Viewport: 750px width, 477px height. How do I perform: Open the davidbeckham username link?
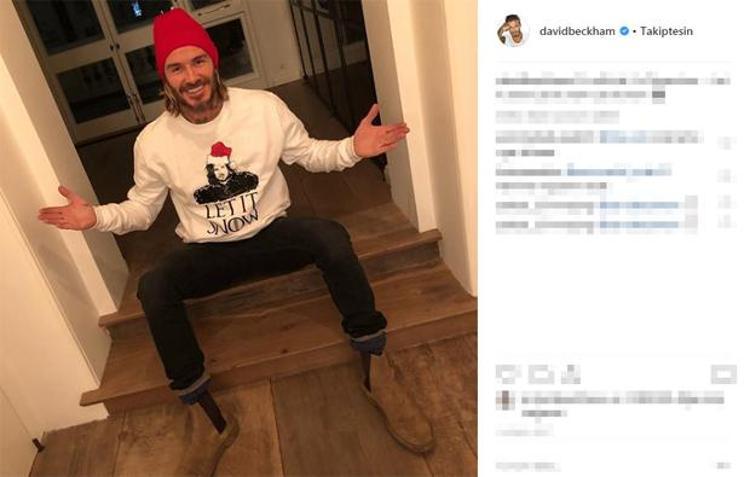pyautogui.click(x=577, y=31)
